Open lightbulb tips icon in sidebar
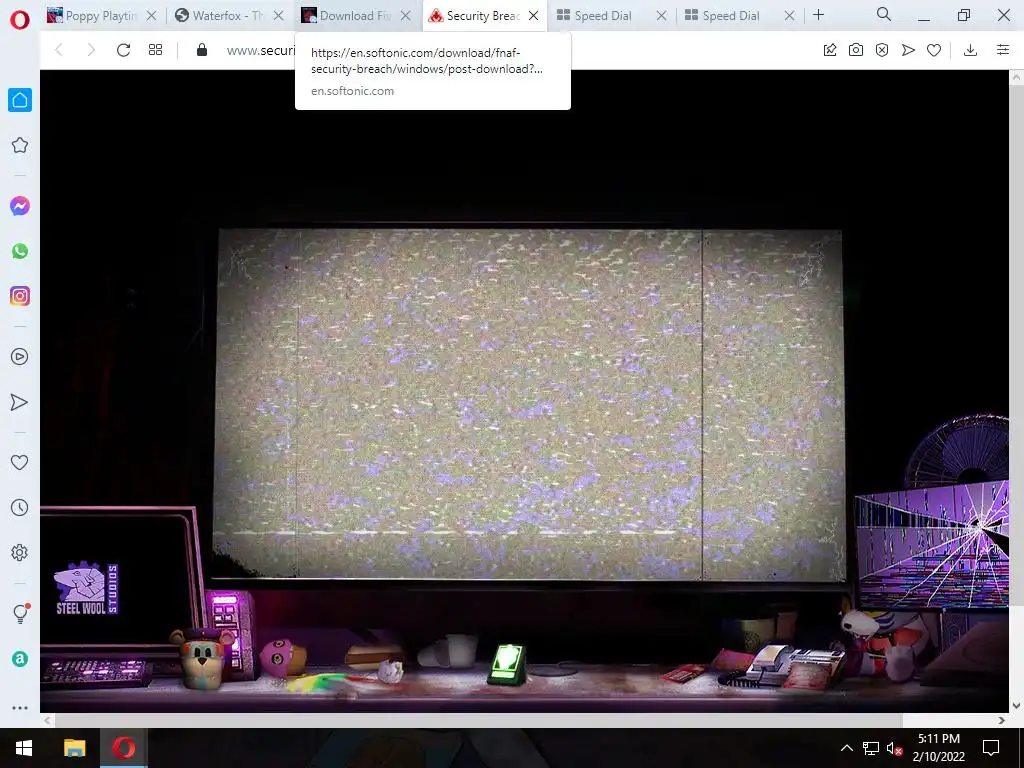The width and height of the screenshot is (1024, 768). [21, 613]
